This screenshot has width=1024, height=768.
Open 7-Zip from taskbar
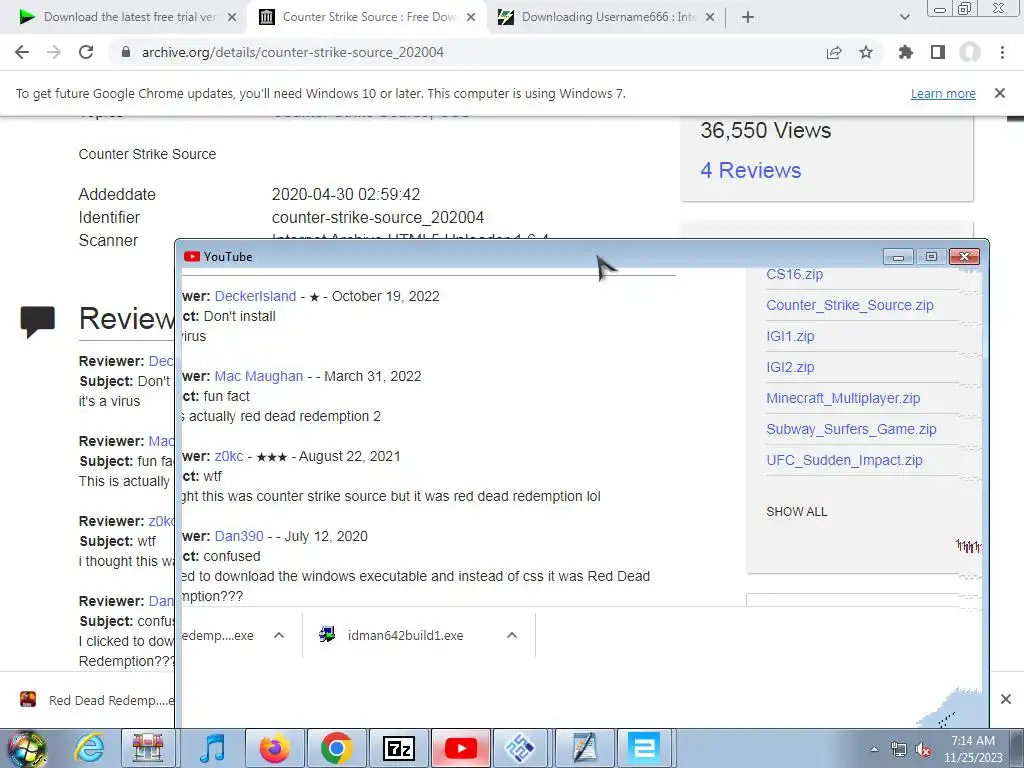(398, 748)
